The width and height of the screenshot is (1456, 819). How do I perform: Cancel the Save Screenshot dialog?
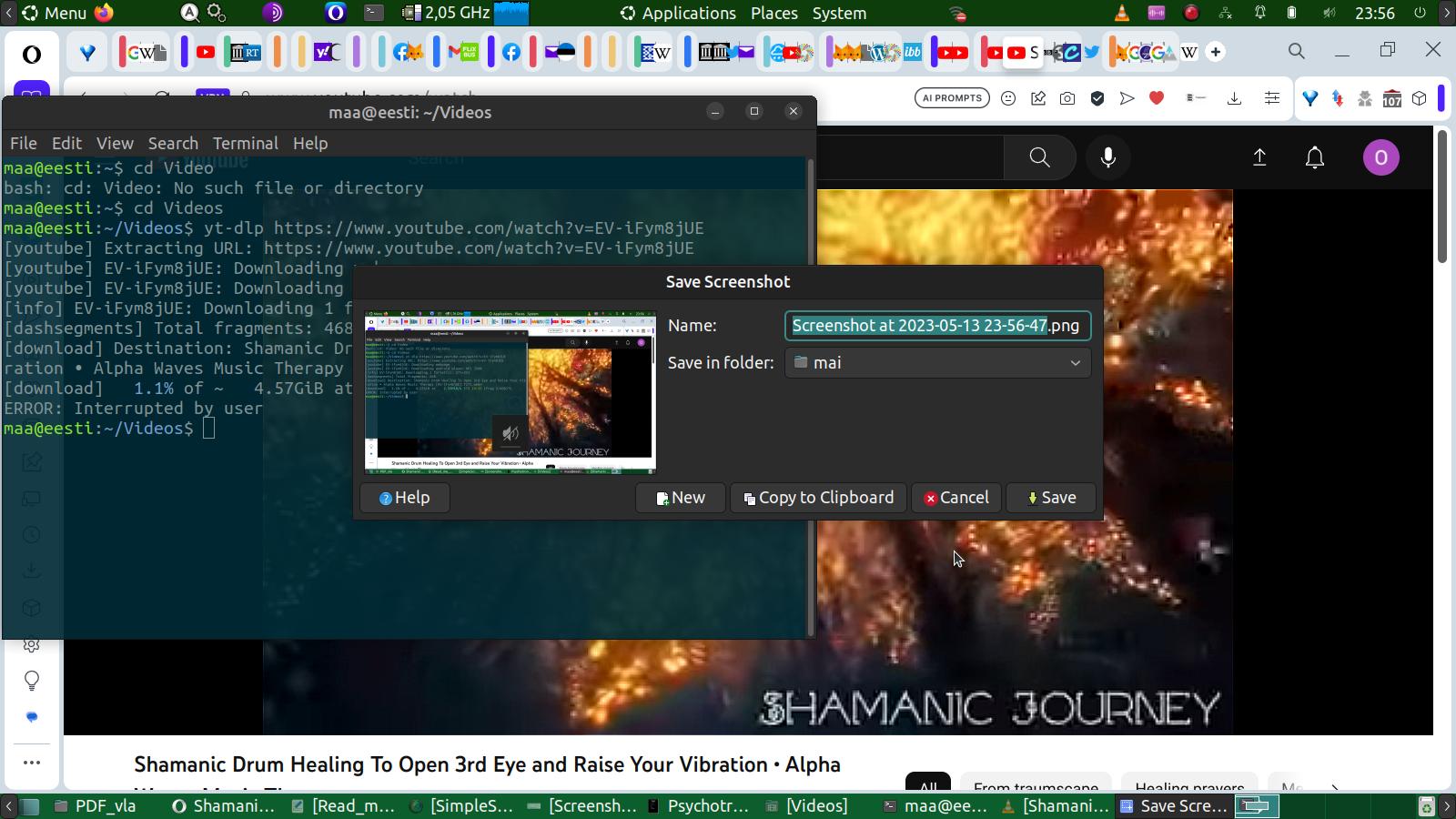955,498
